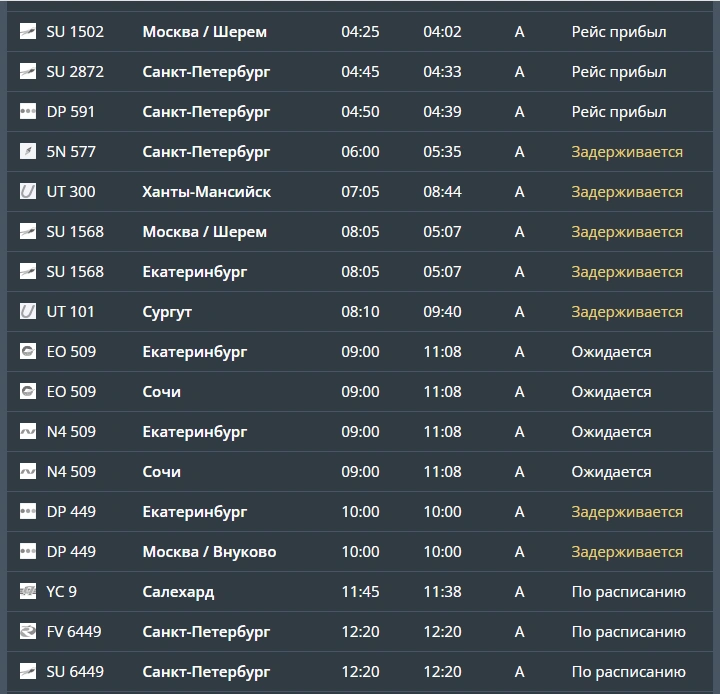Click city Москва / Внуково

[x=209, y=552]
